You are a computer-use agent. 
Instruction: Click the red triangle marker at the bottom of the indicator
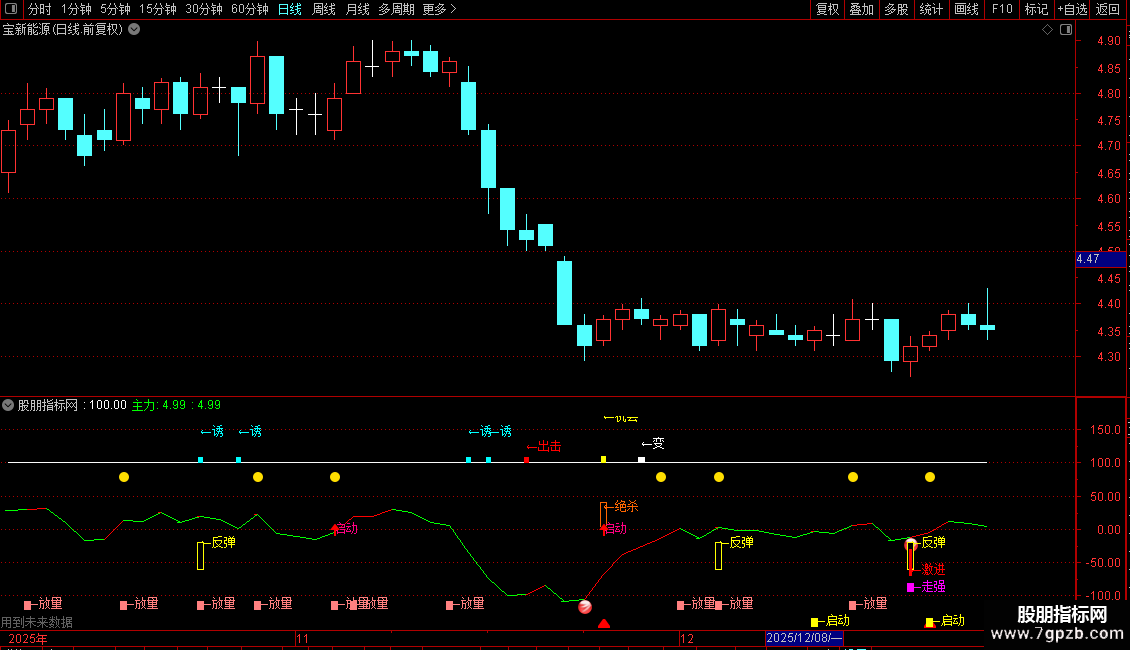pyautogui.click(x=604, y=623)
